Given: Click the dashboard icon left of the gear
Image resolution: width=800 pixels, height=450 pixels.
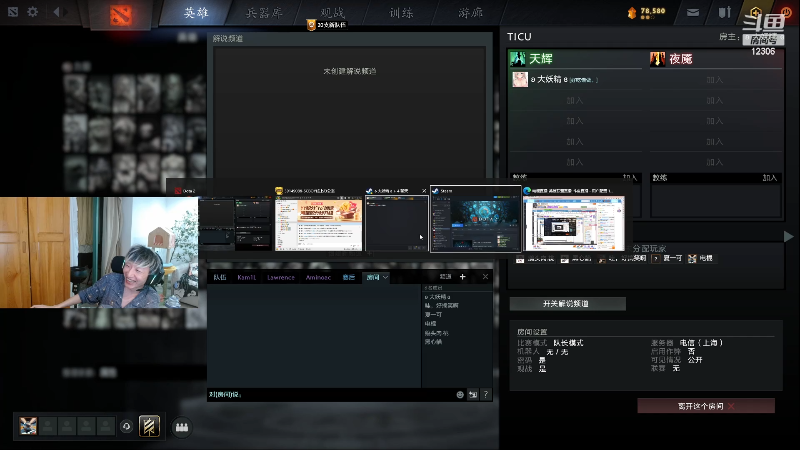Looking at the screenshot, I should (13, 11).
